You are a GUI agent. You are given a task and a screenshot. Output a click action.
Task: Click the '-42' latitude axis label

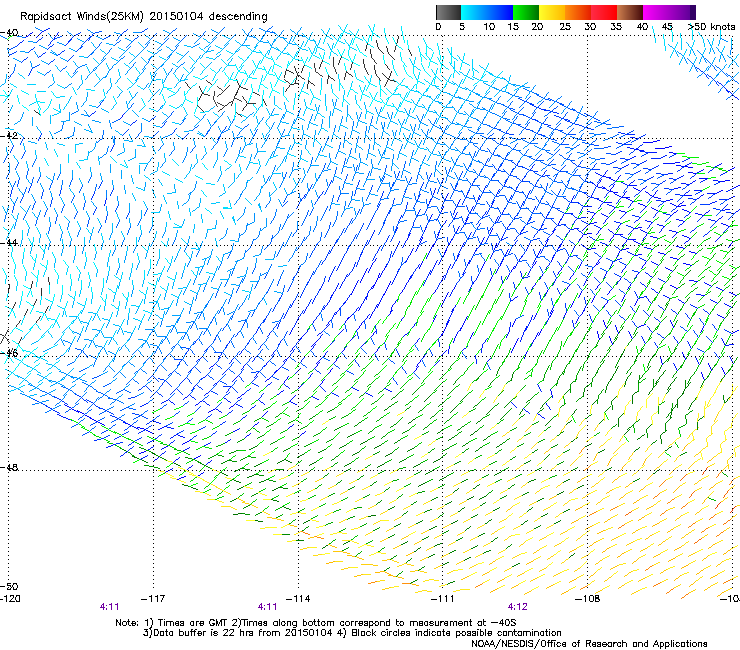pyautogui.click(x=9, y=136)
